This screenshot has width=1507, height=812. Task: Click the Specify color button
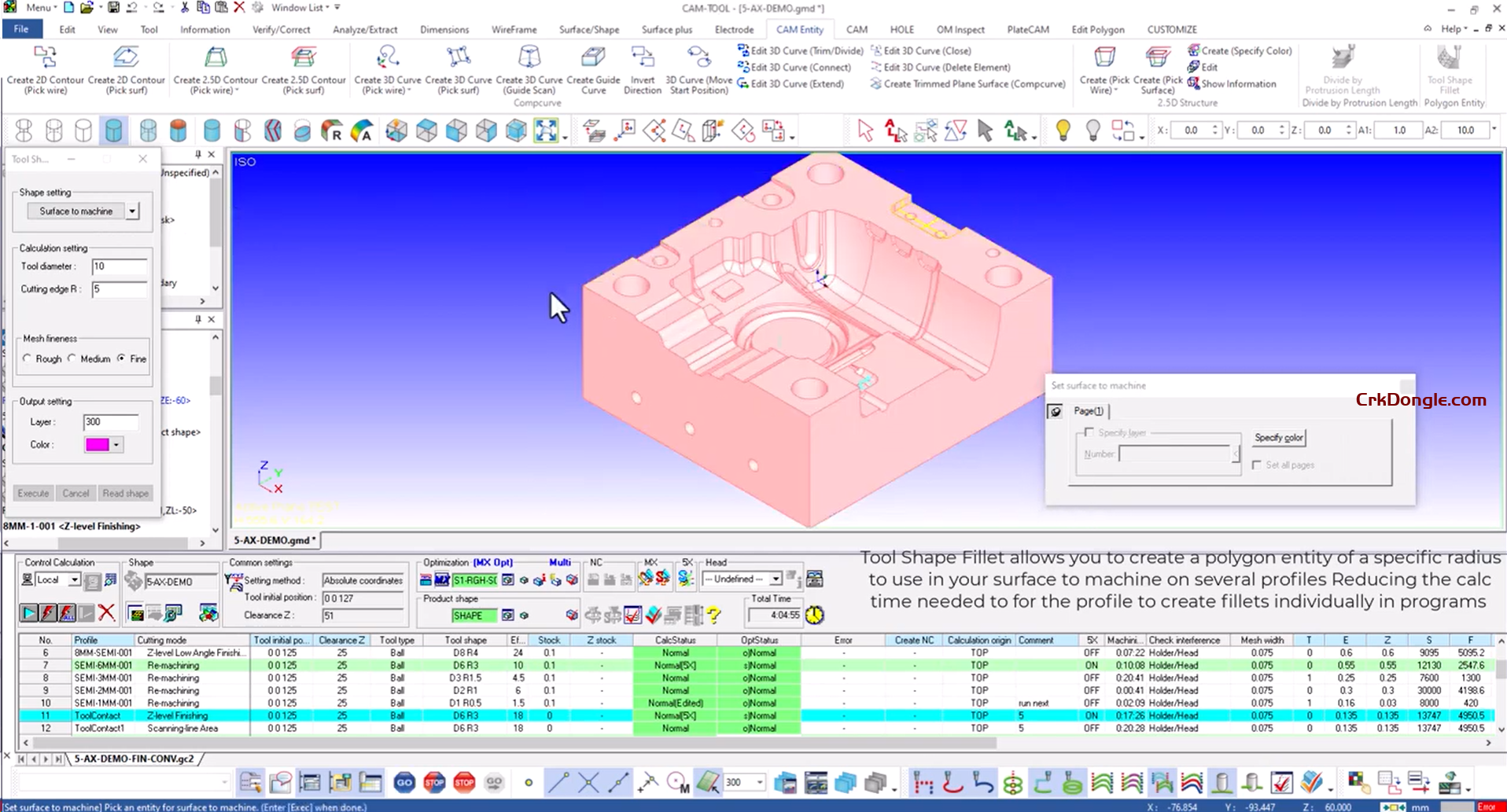click(1278, 438)
